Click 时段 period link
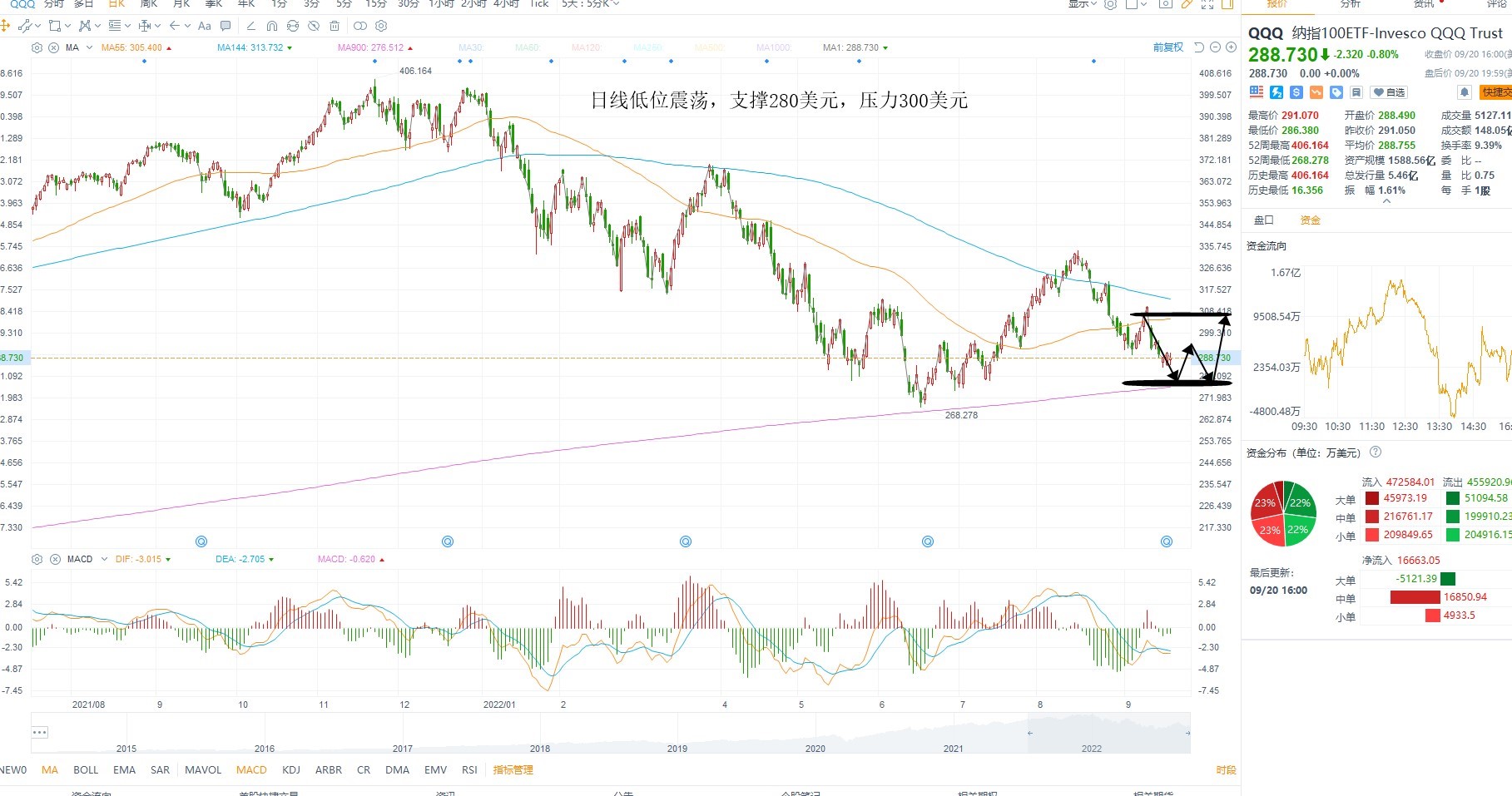Screen dimensions: 1512x796 click(x=1226, y=769)
